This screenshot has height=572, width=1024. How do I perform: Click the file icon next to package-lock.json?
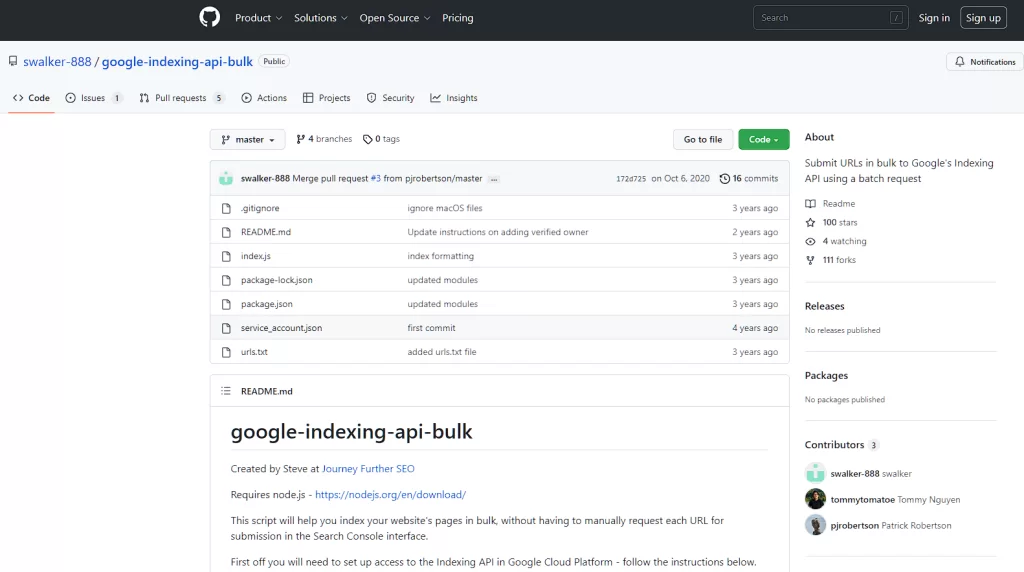(226, 280)
